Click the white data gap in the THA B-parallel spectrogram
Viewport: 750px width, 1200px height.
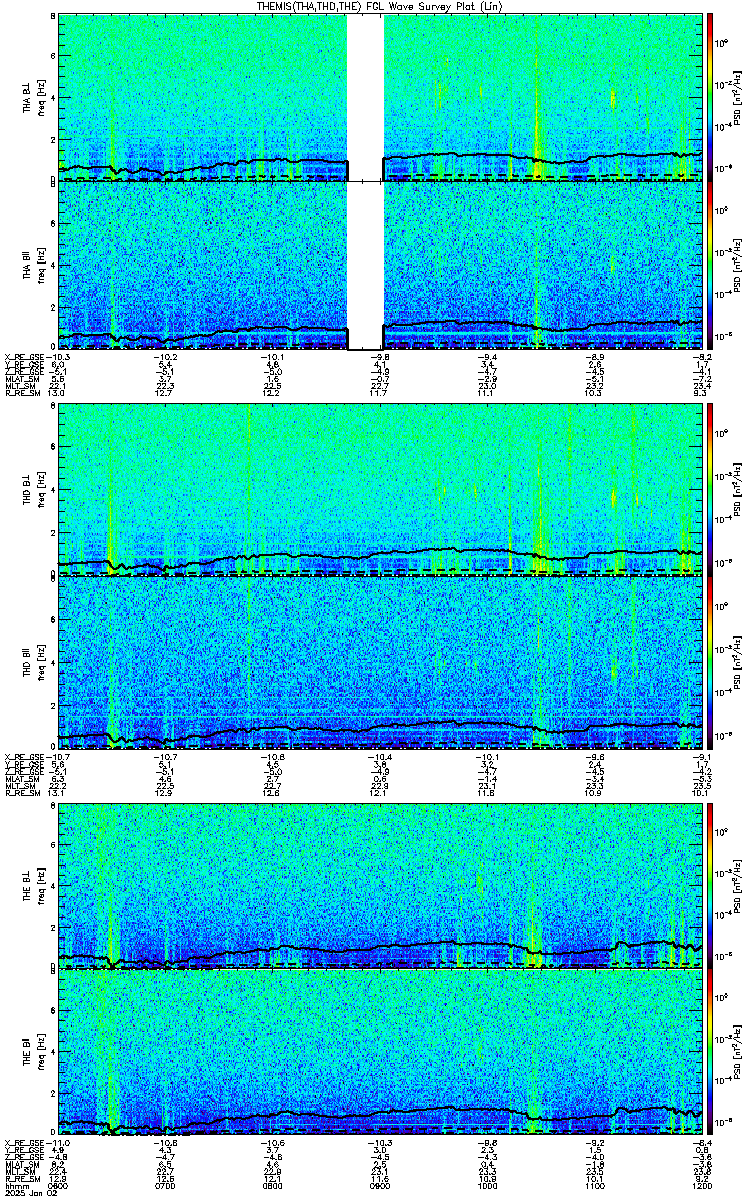366,266
